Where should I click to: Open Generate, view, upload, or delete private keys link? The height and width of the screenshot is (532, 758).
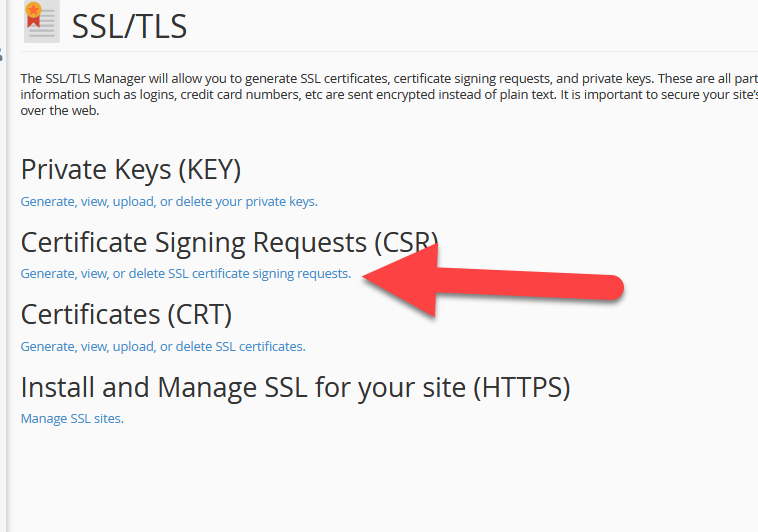(169, 202)
